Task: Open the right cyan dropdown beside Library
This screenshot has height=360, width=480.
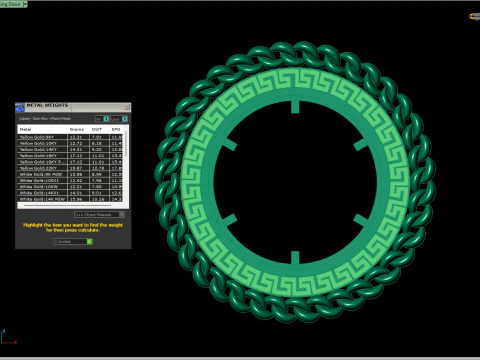Action: pyautogui.click(x=125, y=119)
